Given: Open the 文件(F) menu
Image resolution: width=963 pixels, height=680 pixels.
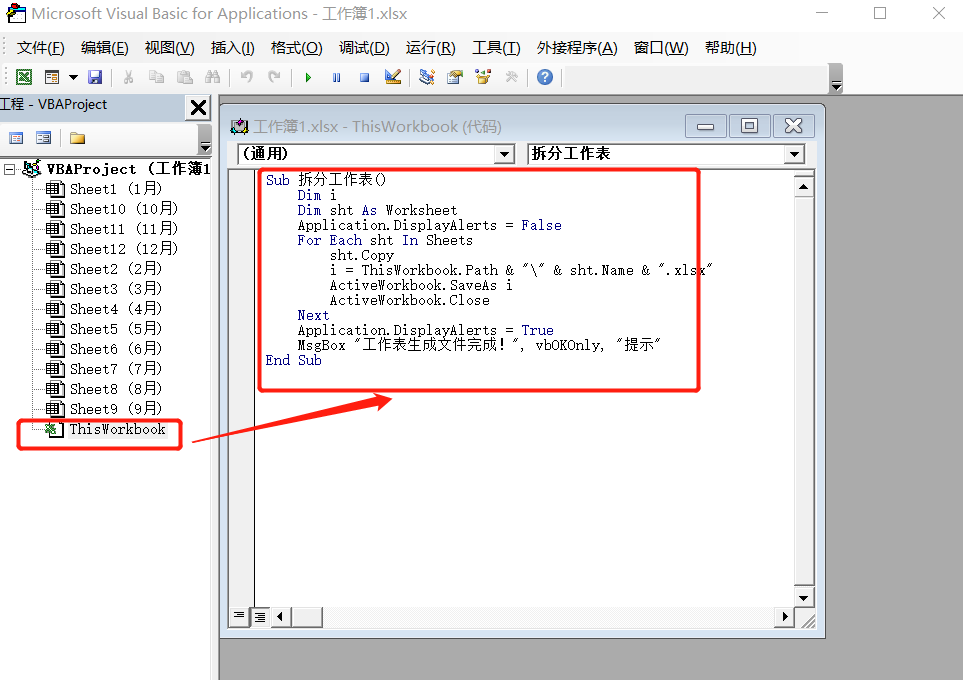Looking at the screenshot, I should coord(41,48).
